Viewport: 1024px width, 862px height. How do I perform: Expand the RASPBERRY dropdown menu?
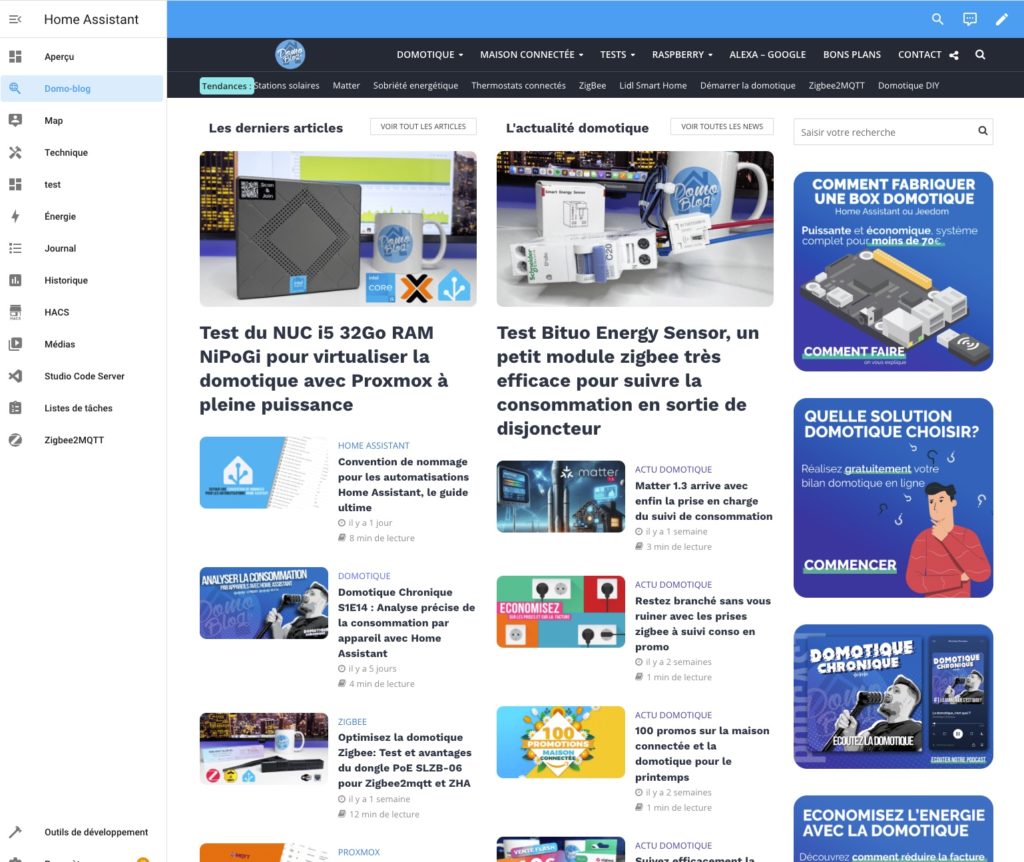tap(682, 55)
